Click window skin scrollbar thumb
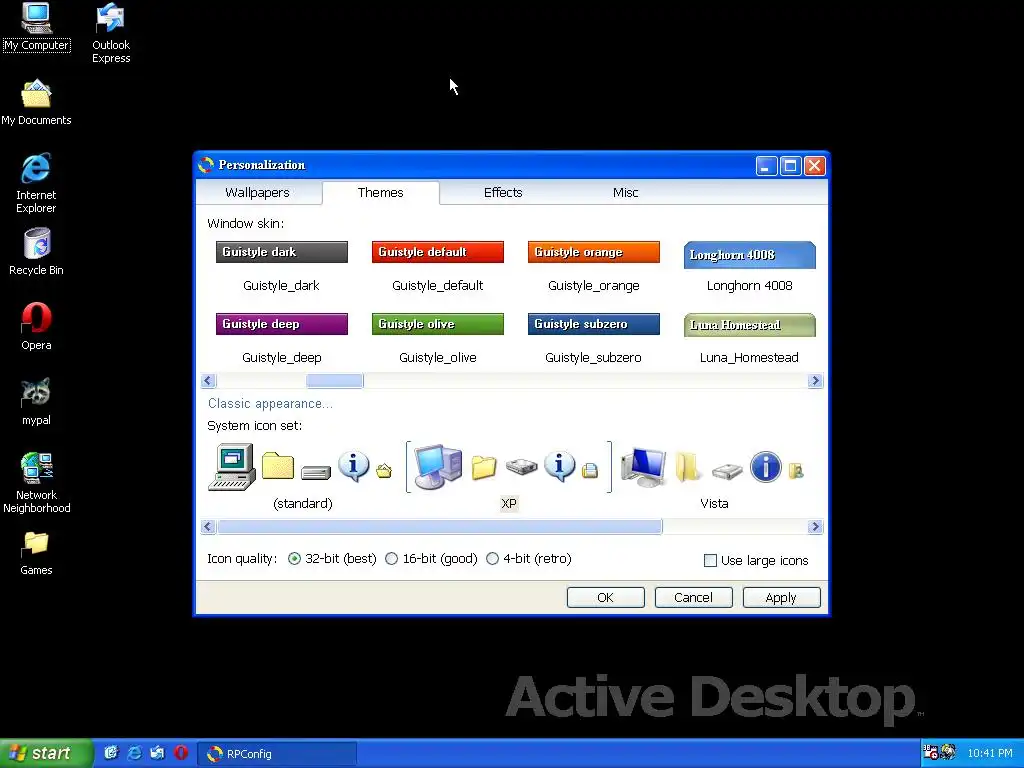 click(335, 381)
